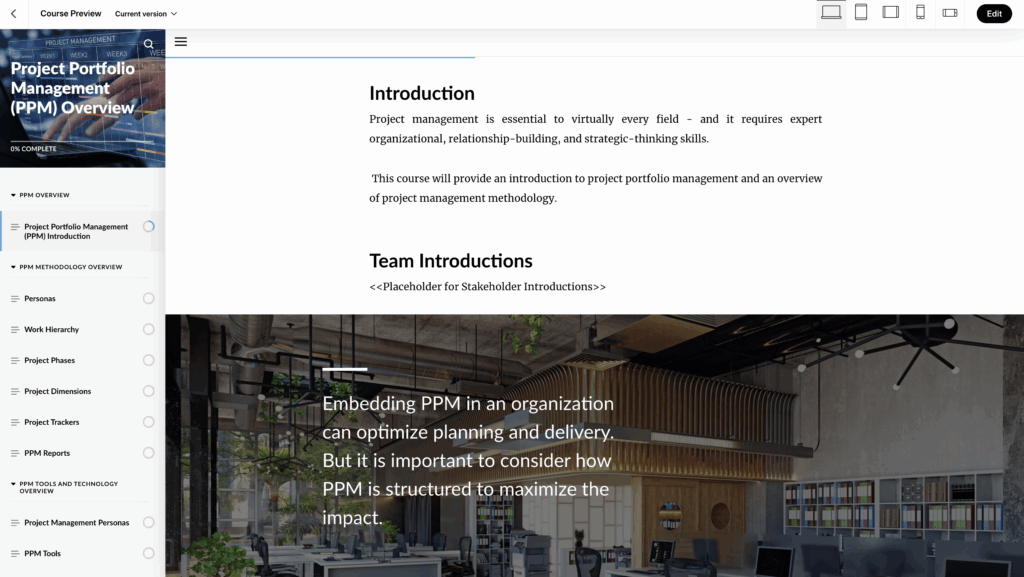Open the Project Phases lesson
The height and width of the screenshot is (577, 1024).
coord(50,360)
